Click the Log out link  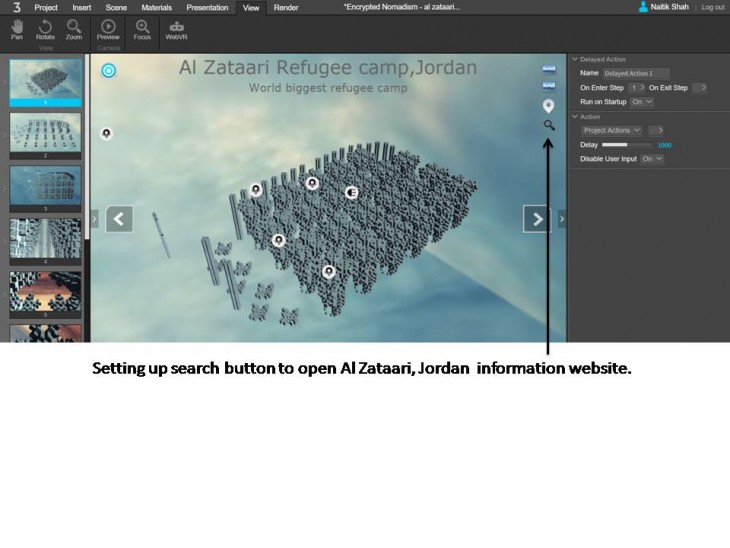[x=713, y=7]
